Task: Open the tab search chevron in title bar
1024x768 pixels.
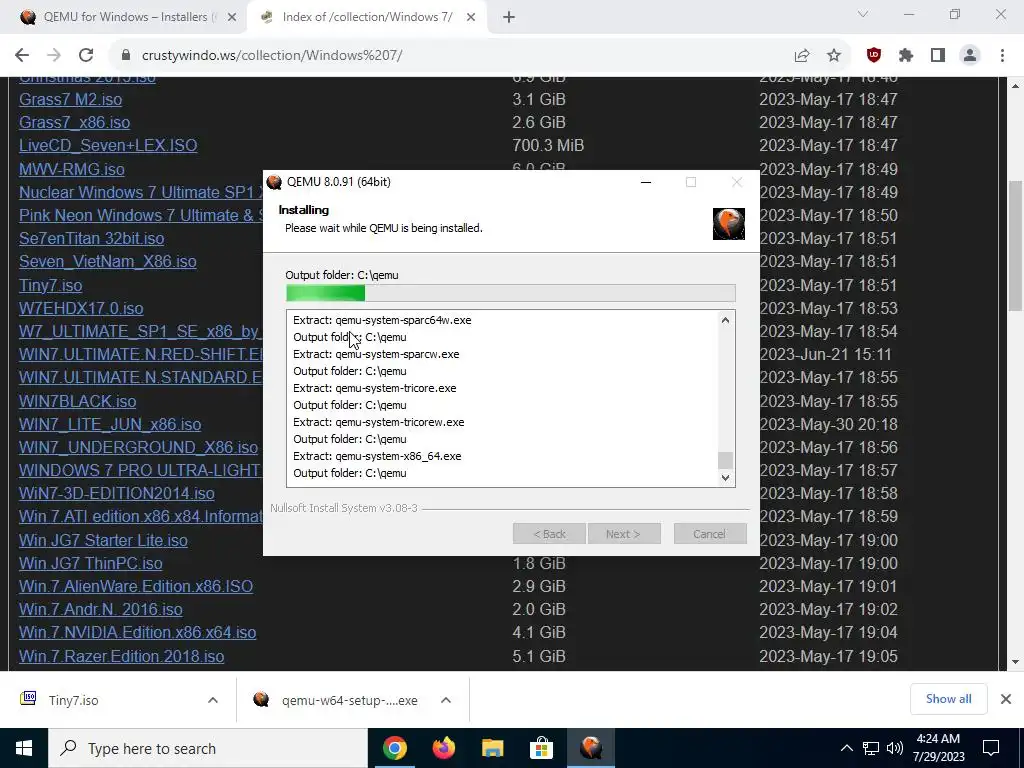Action: (x=863, y=14)
